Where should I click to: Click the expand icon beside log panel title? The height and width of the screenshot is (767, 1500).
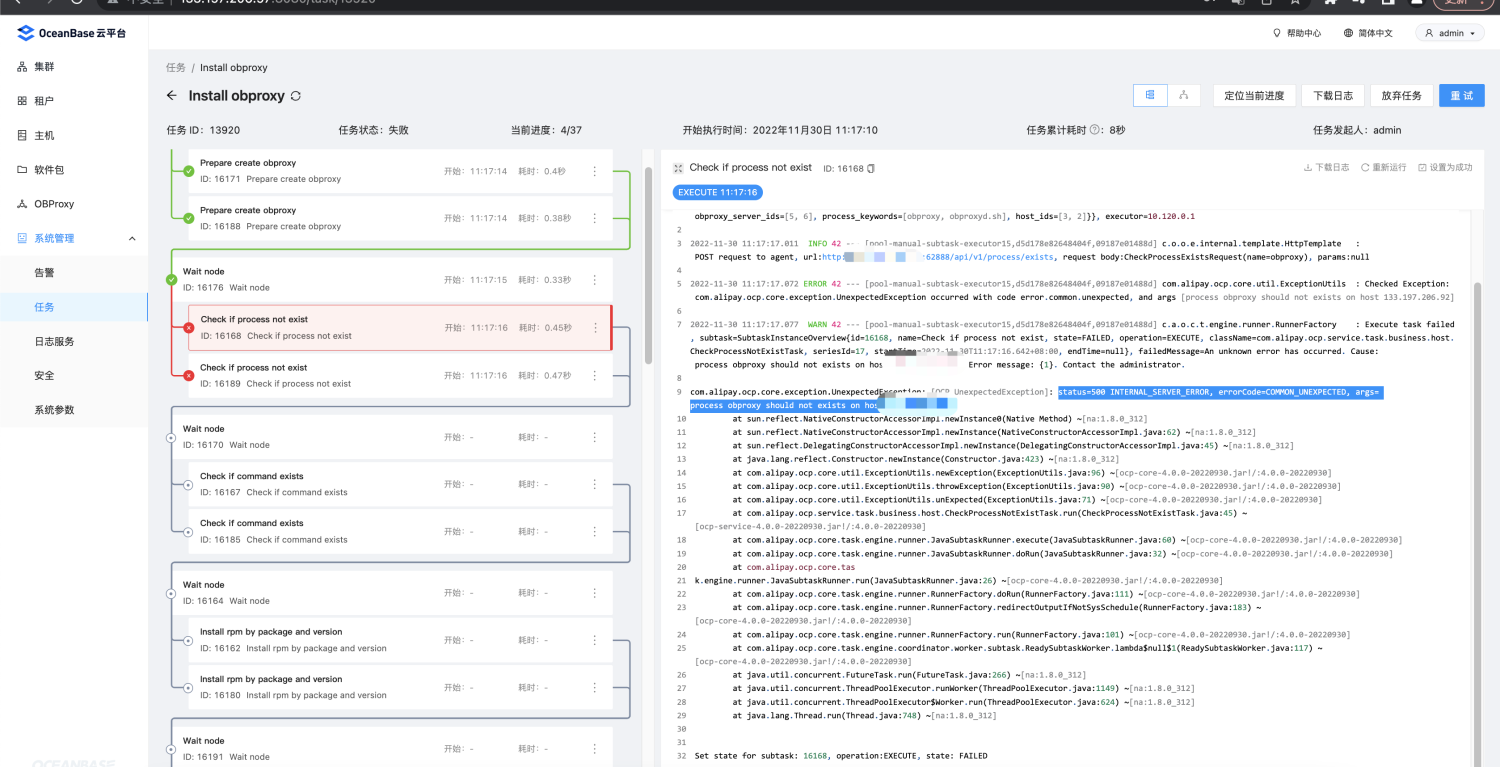(x=678, y=168)
